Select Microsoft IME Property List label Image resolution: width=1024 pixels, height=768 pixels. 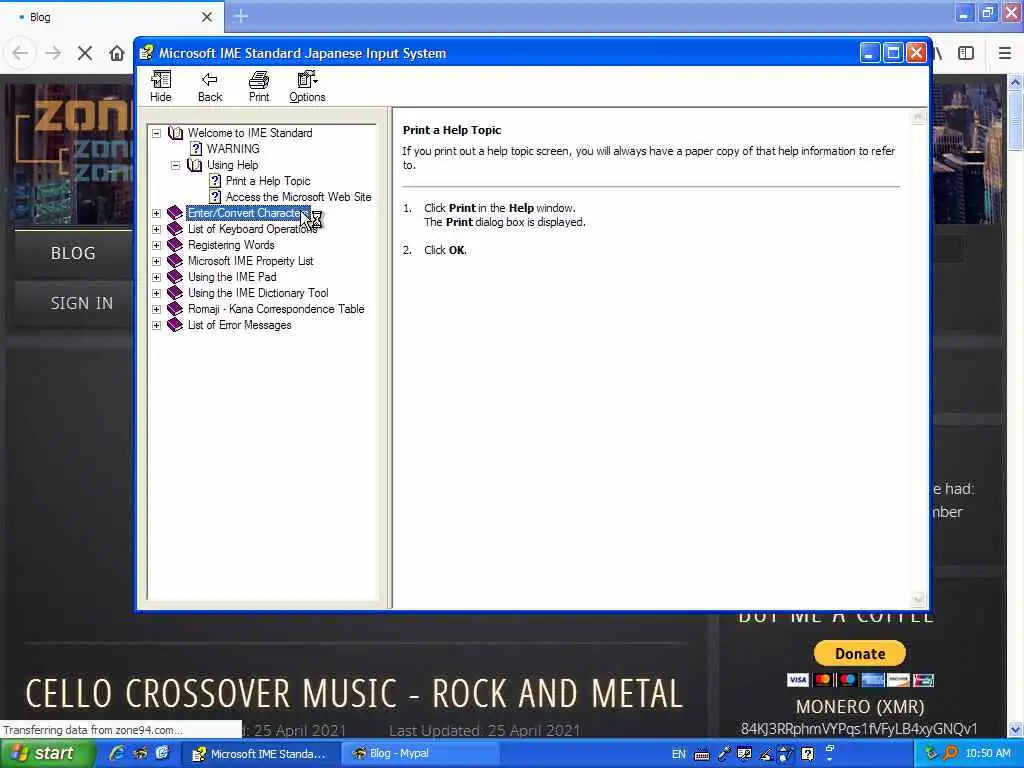[251, 261]
